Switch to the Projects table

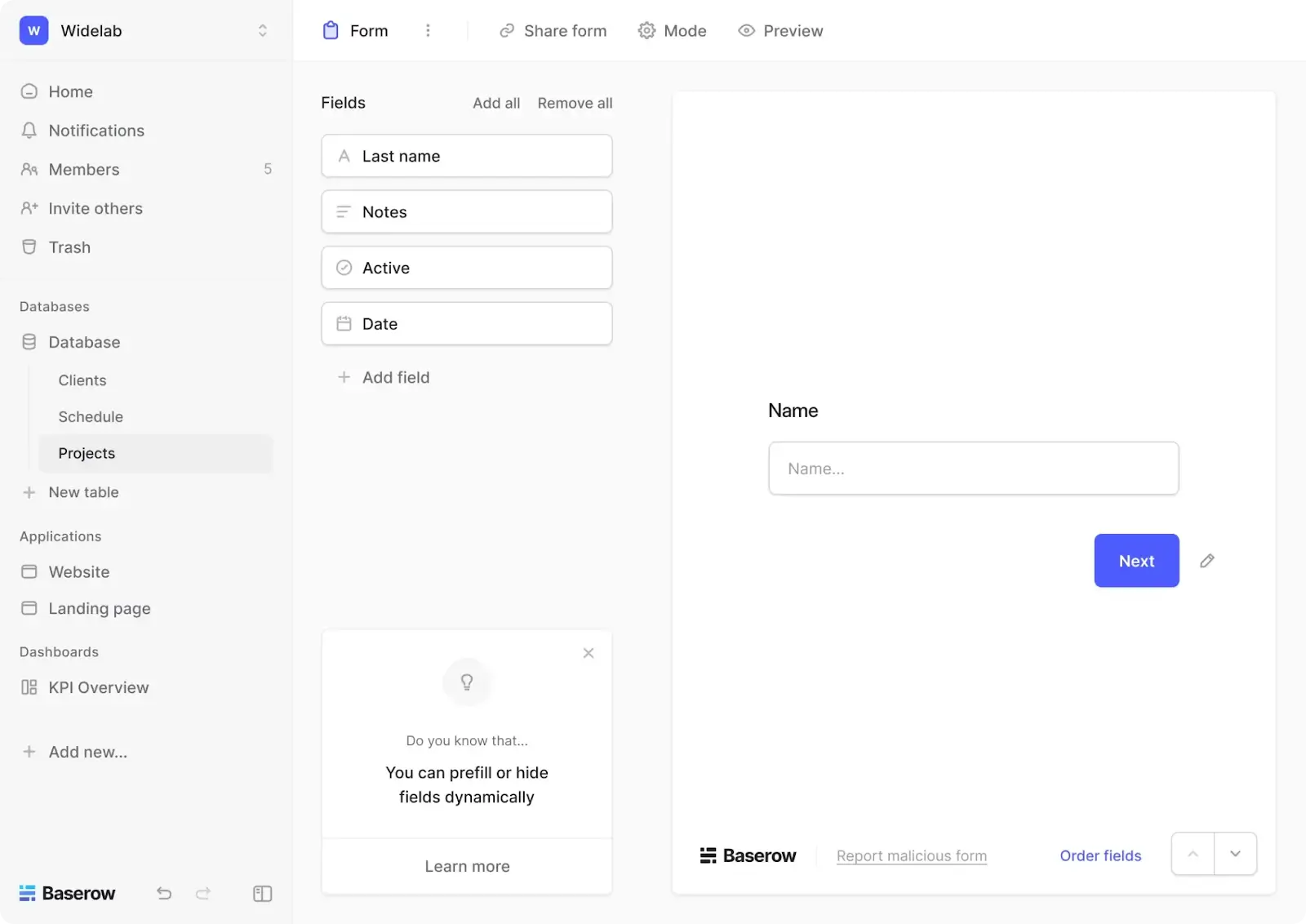pyautogui.click(x=87, y=453)
